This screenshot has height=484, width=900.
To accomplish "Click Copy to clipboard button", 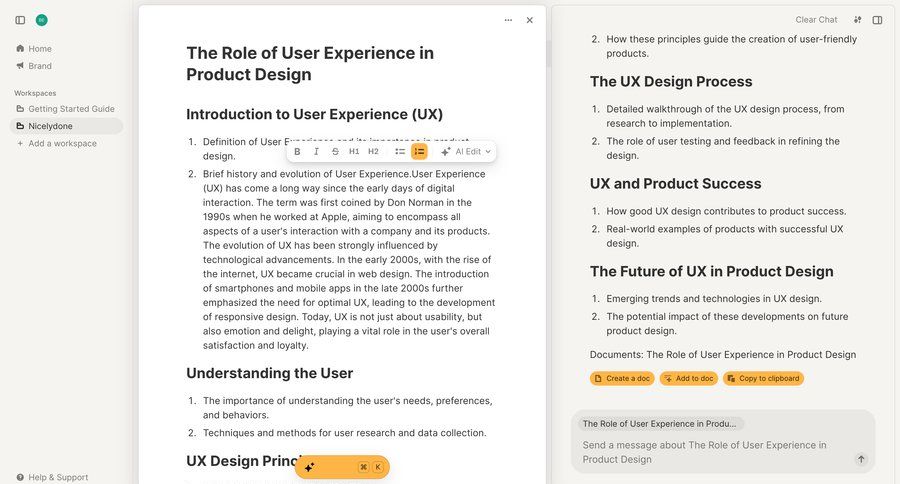I will coord(763,378).
